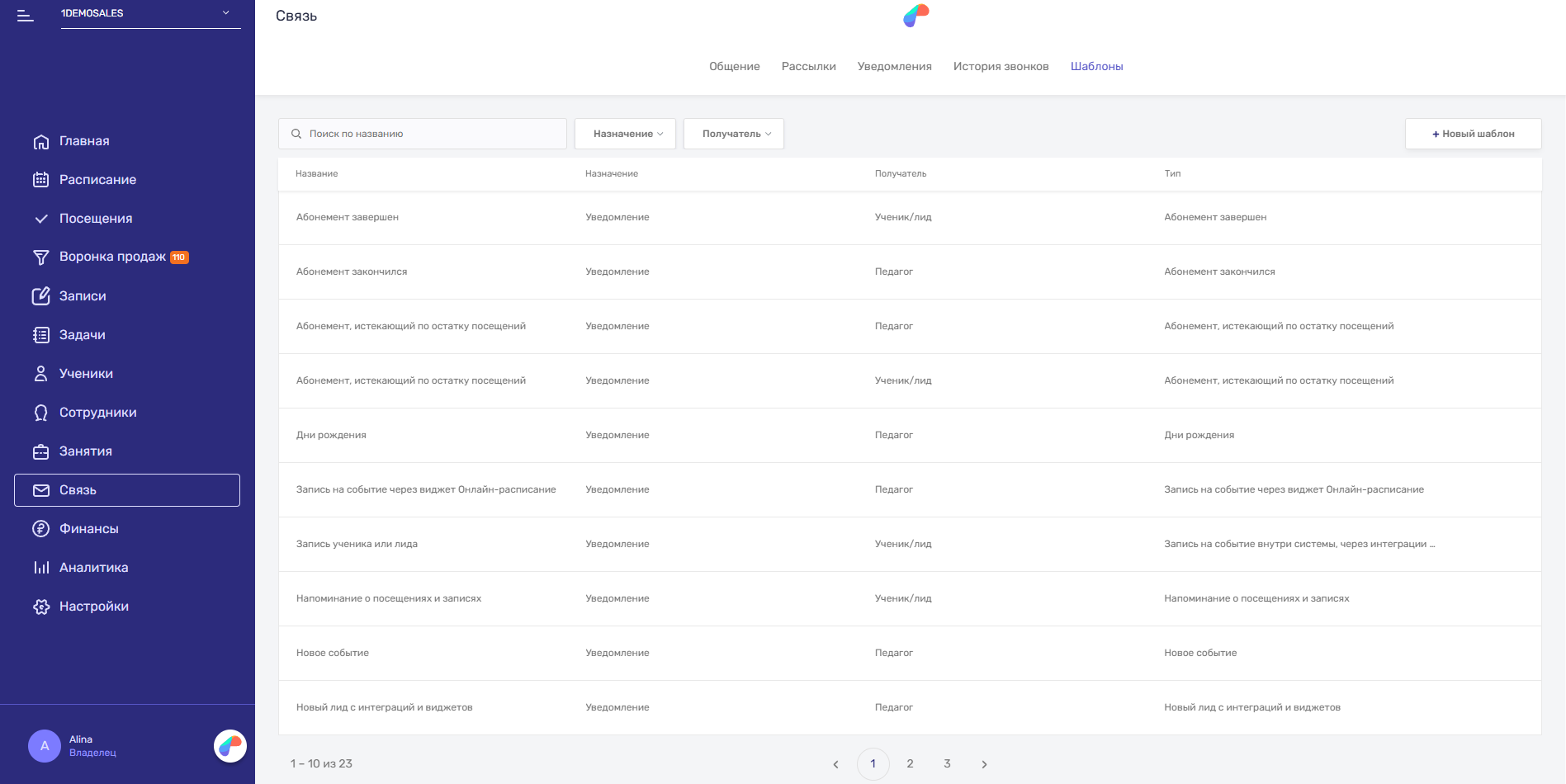
Task: Collapse the sidebar with hamburger icon
Action: (26, 16)
